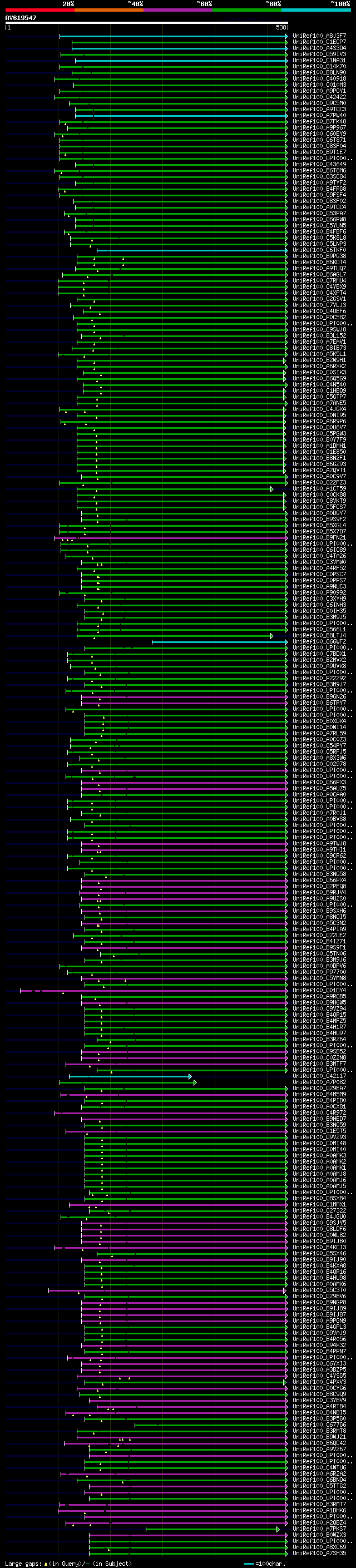Select hit label UniRef100_B9GN26
Image resolution: width=356 pixels, height=1568 pixels.
point(319,697)
